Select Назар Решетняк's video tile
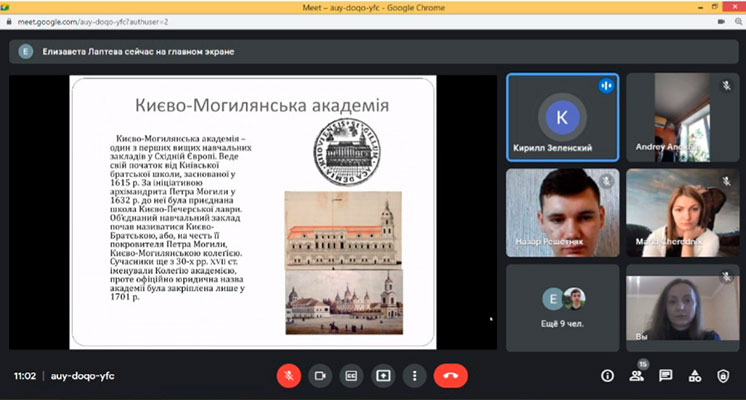746x400 pixels. 561,212
